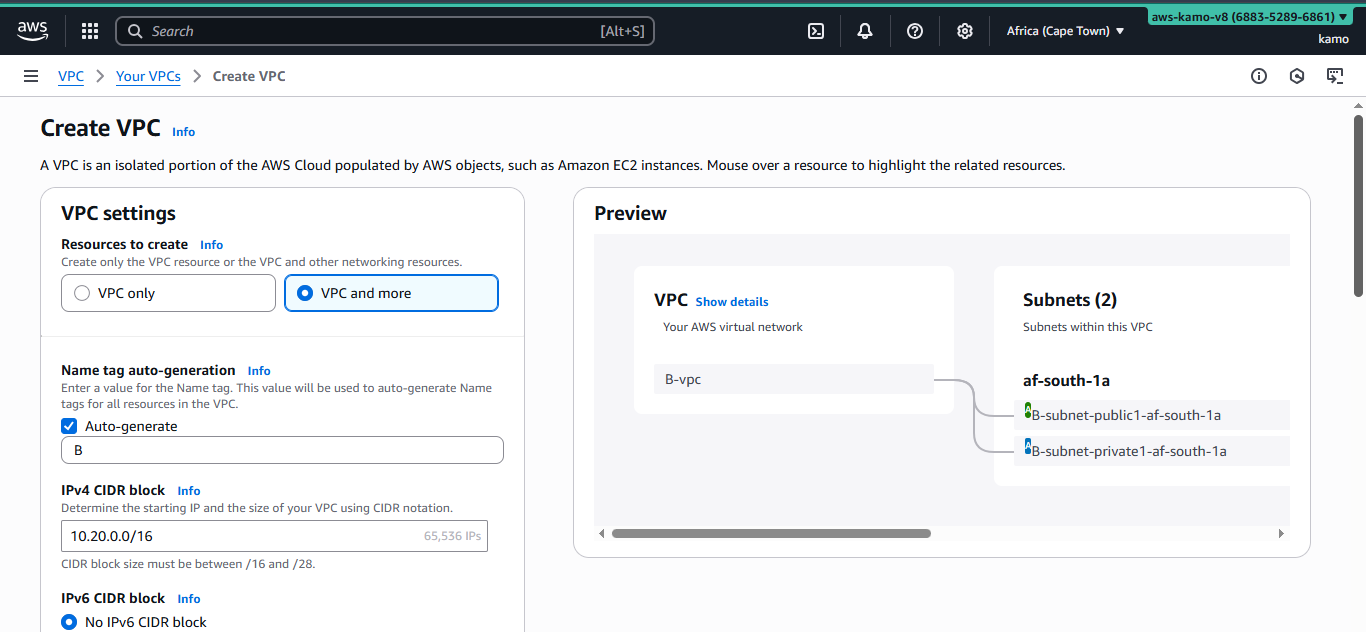1366x632 pixels.
Task: Click the VPC breadcrumb link
Action: [x=70, y=76]
